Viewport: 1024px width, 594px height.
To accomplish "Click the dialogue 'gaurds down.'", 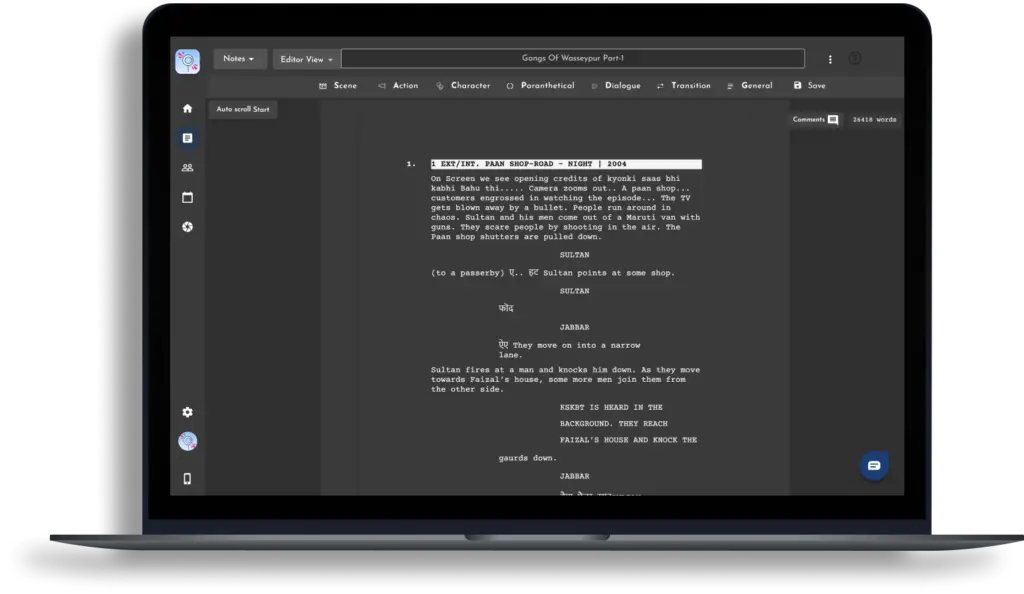I will 528,458.
